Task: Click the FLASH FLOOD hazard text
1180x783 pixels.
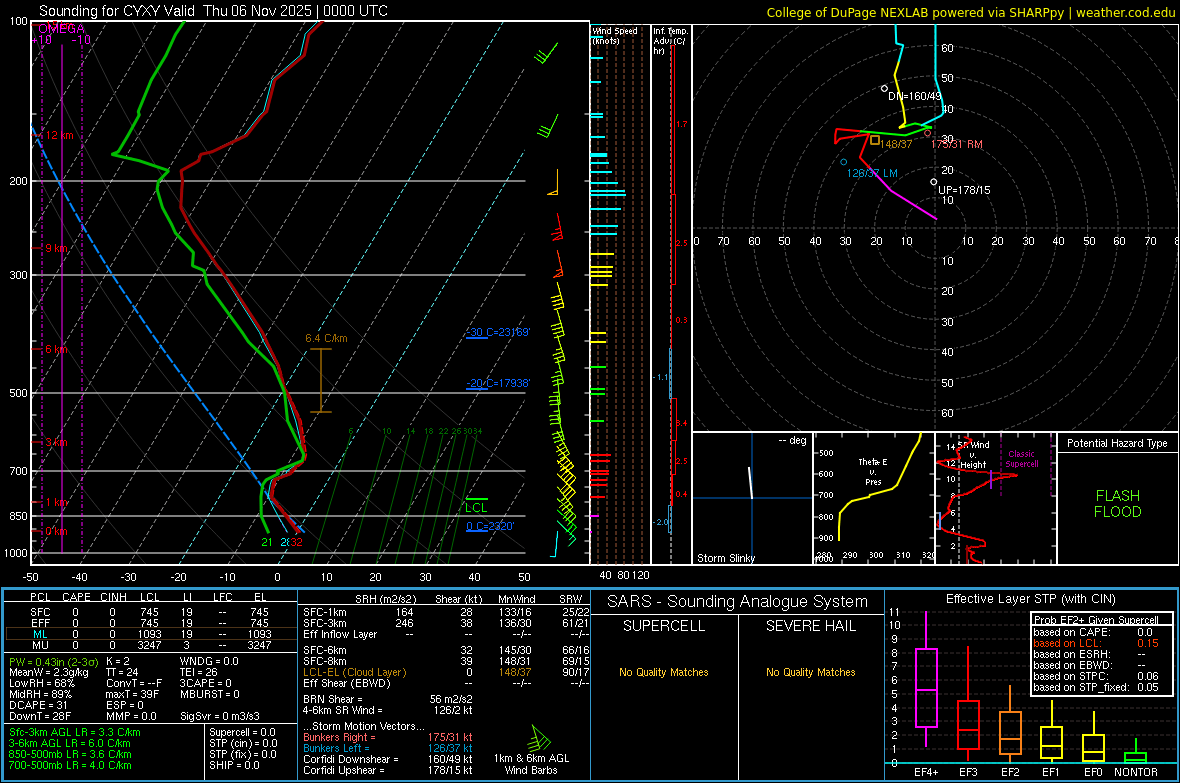Action: pyautogui.click(x=1118, y=504)
